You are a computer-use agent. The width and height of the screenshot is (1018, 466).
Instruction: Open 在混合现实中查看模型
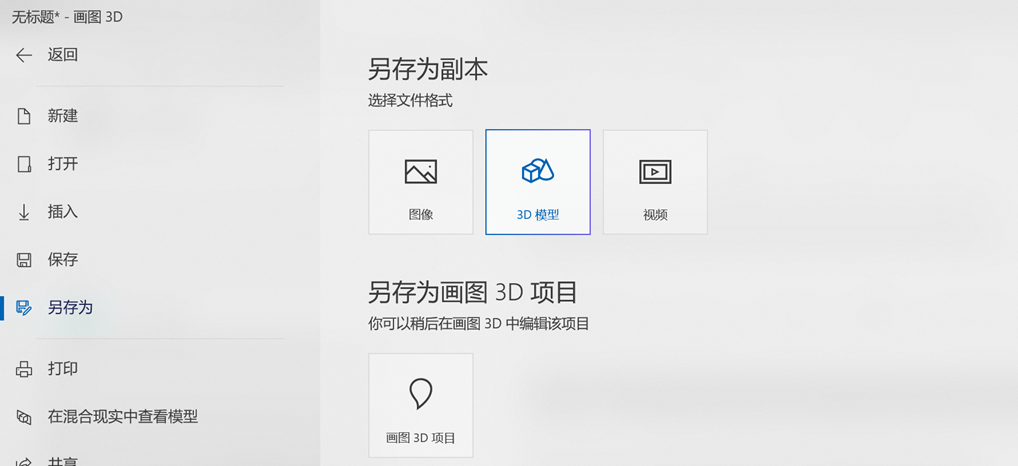(123, 417)
